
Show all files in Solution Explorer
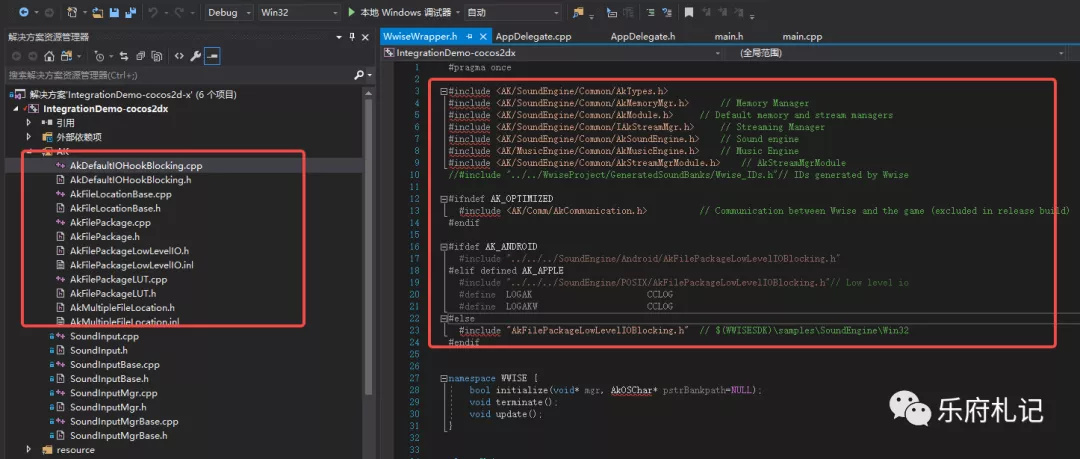coord(157,57)
